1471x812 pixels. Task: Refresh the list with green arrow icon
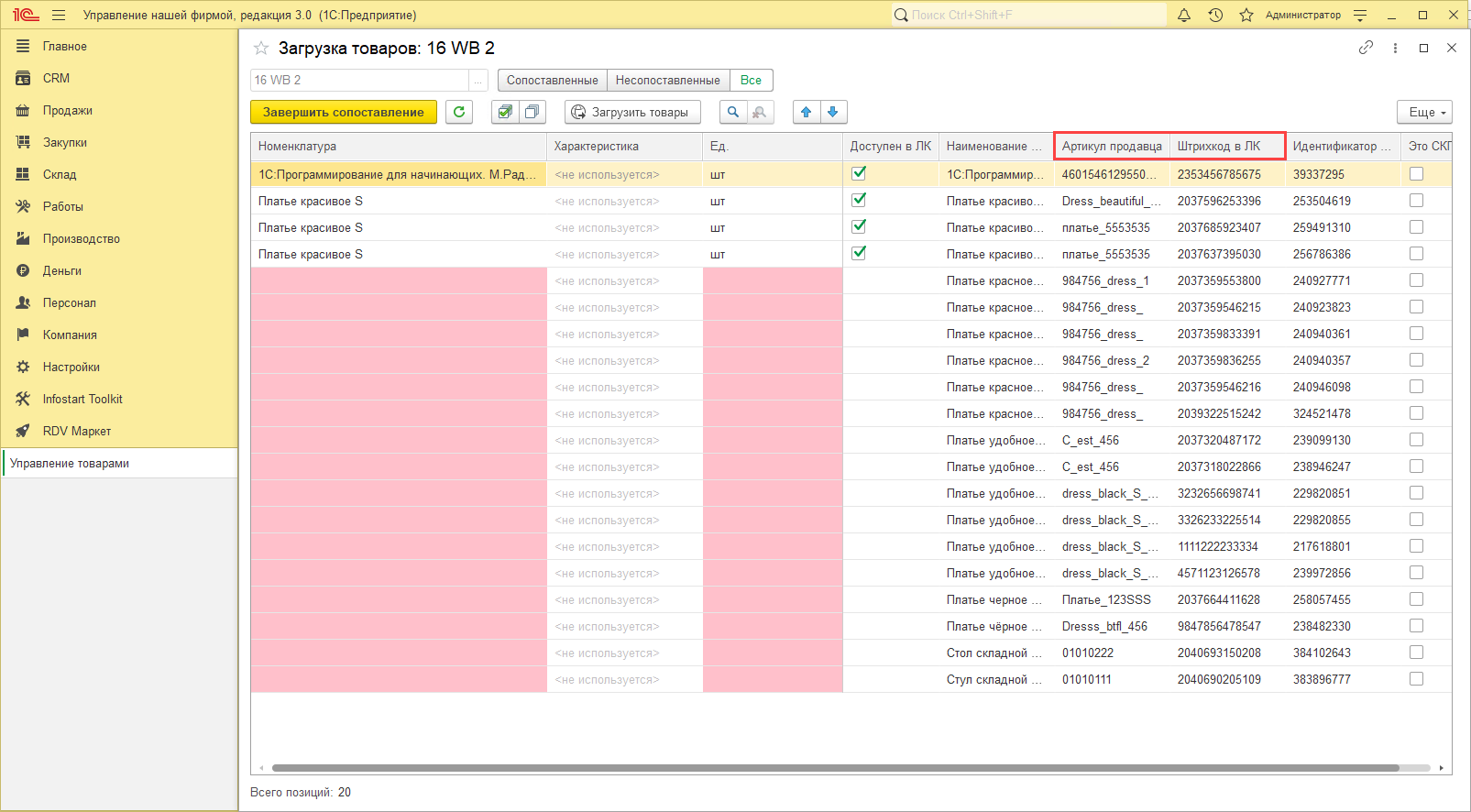point(459,112)
